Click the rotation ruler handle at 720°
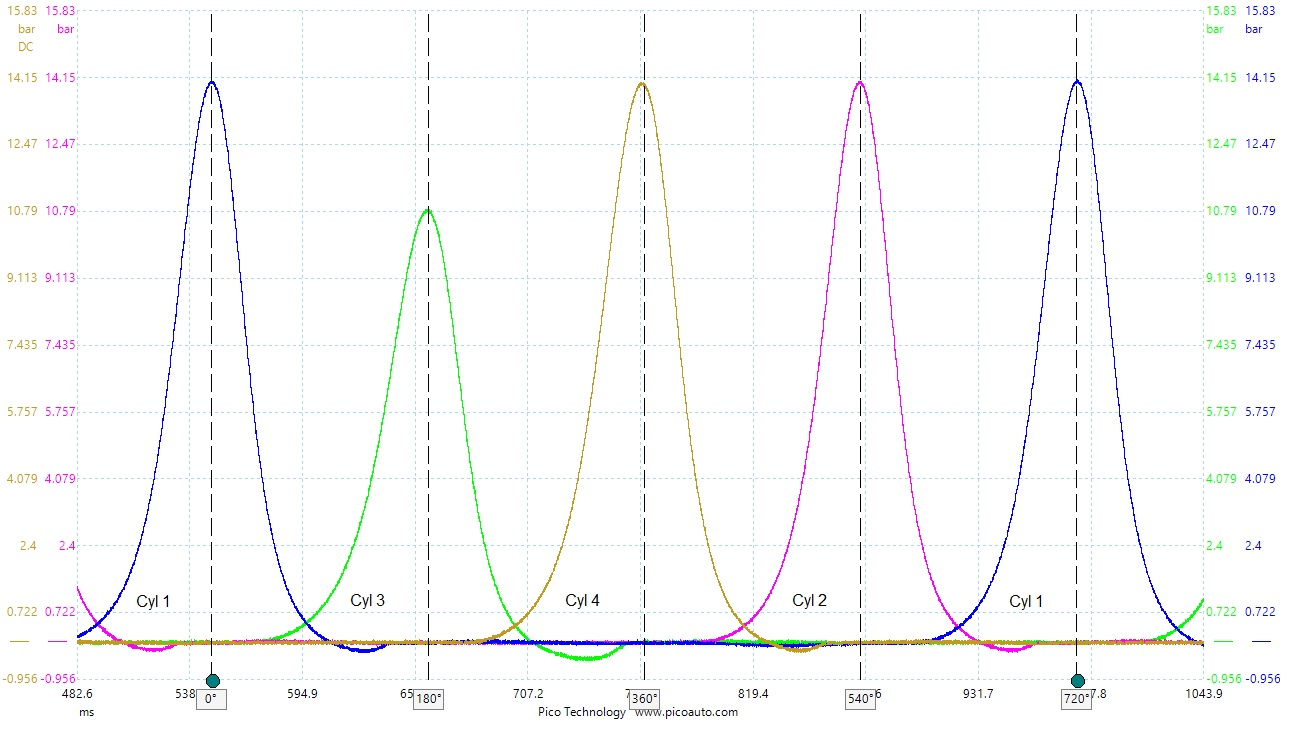Viewport: 1296px width, 730px height. 1077,681
